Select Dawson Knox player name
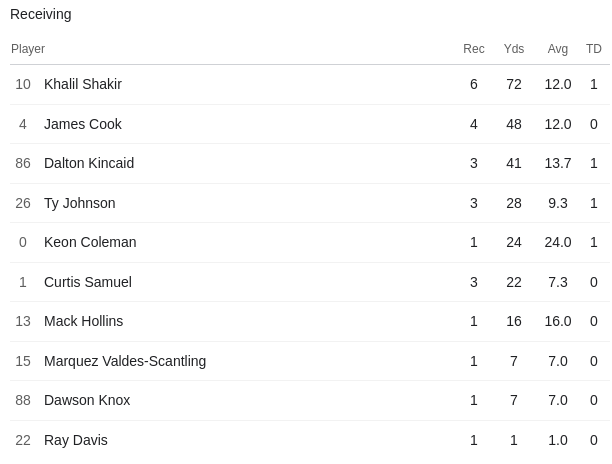This screenshot has height=464, width=612. pos(87,400)
